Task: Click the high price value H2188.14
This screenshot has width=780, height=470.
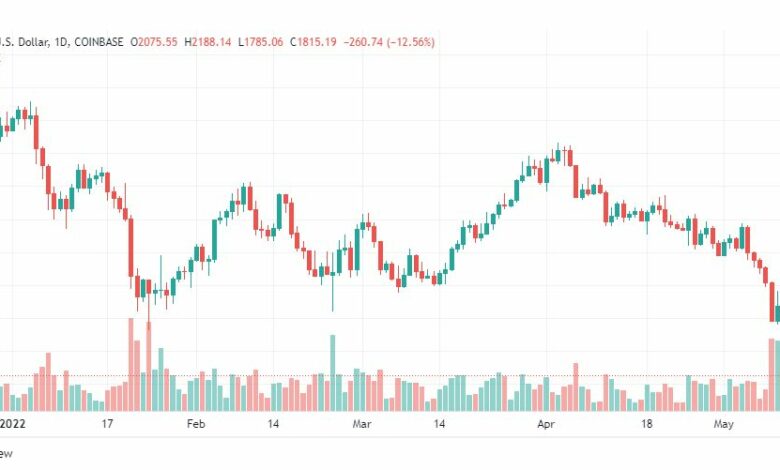Action: (x=207, y=42)
